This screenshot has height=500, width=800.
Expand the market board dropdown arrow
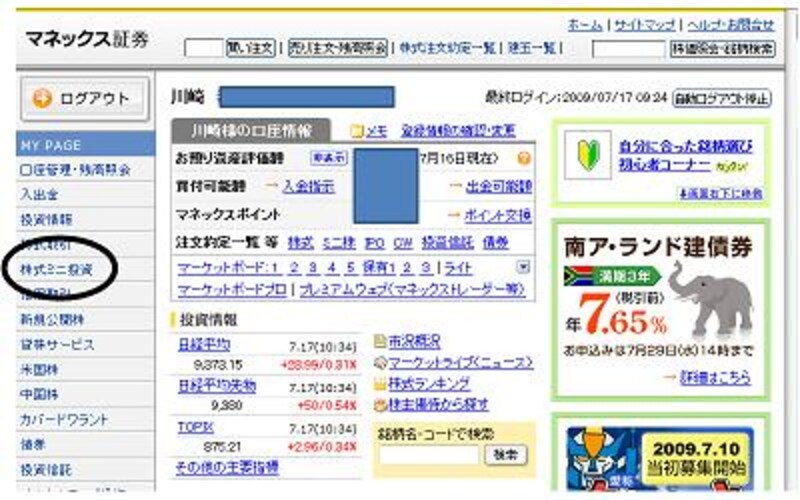point(523,266)
